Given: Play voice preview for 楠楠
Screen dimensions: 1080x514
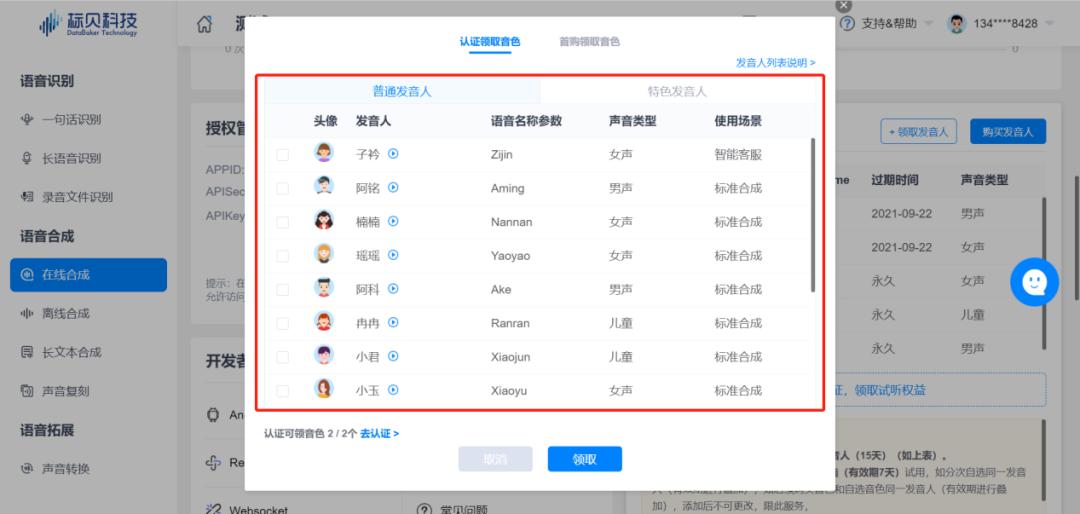Looking at the screenshot, I should tap(393, 221).
